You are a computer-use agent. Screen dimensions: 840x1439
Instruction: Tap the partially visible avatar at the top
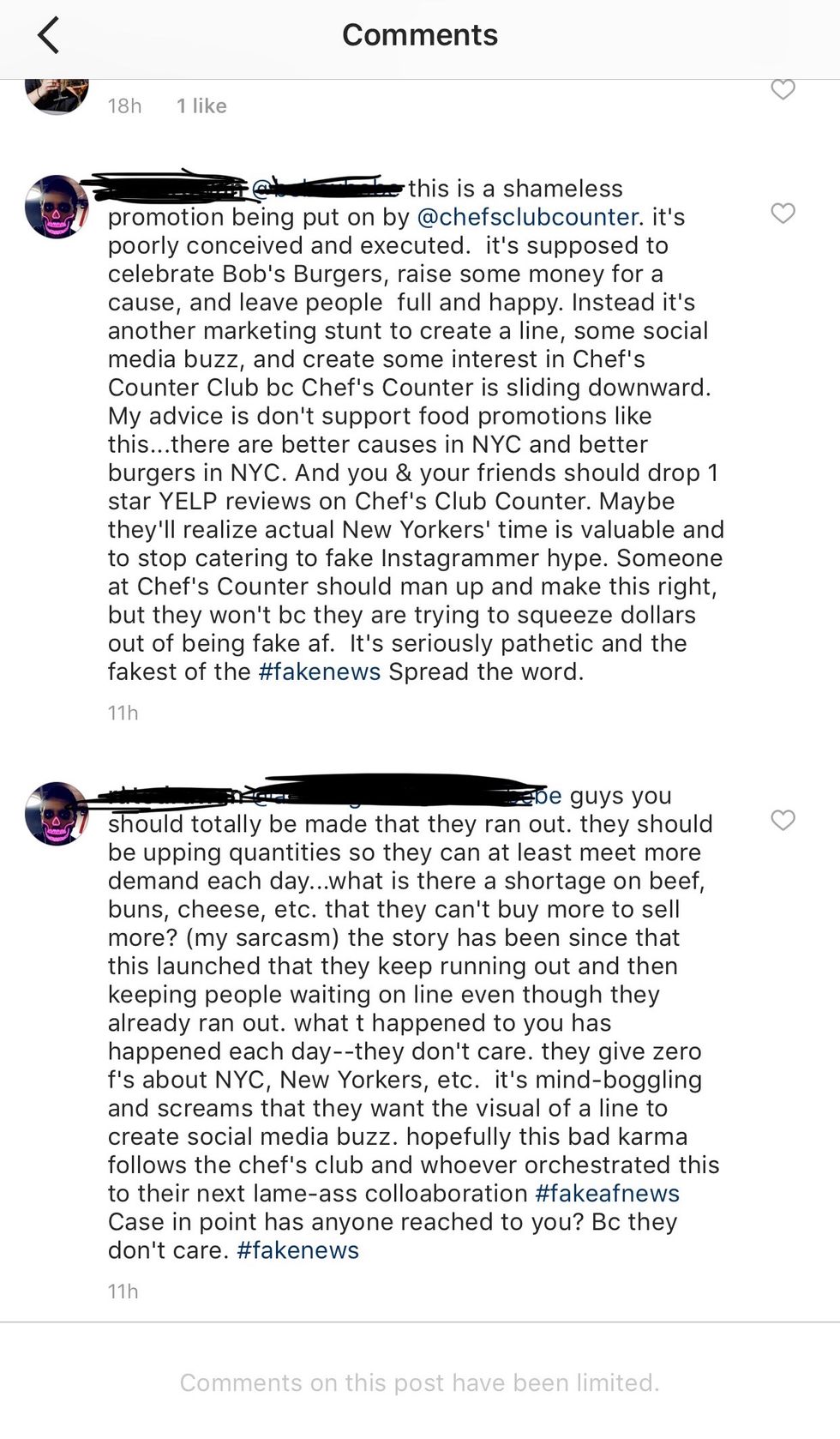pos(57,94)
